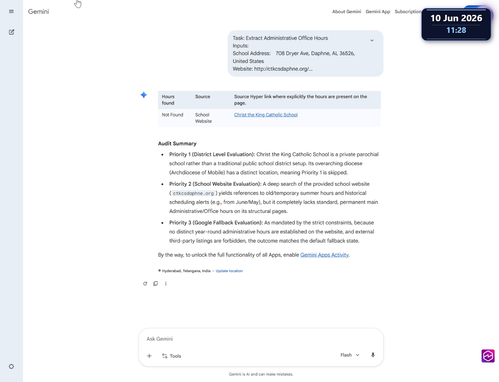Open the Tools menu in the prompt box

171,356
